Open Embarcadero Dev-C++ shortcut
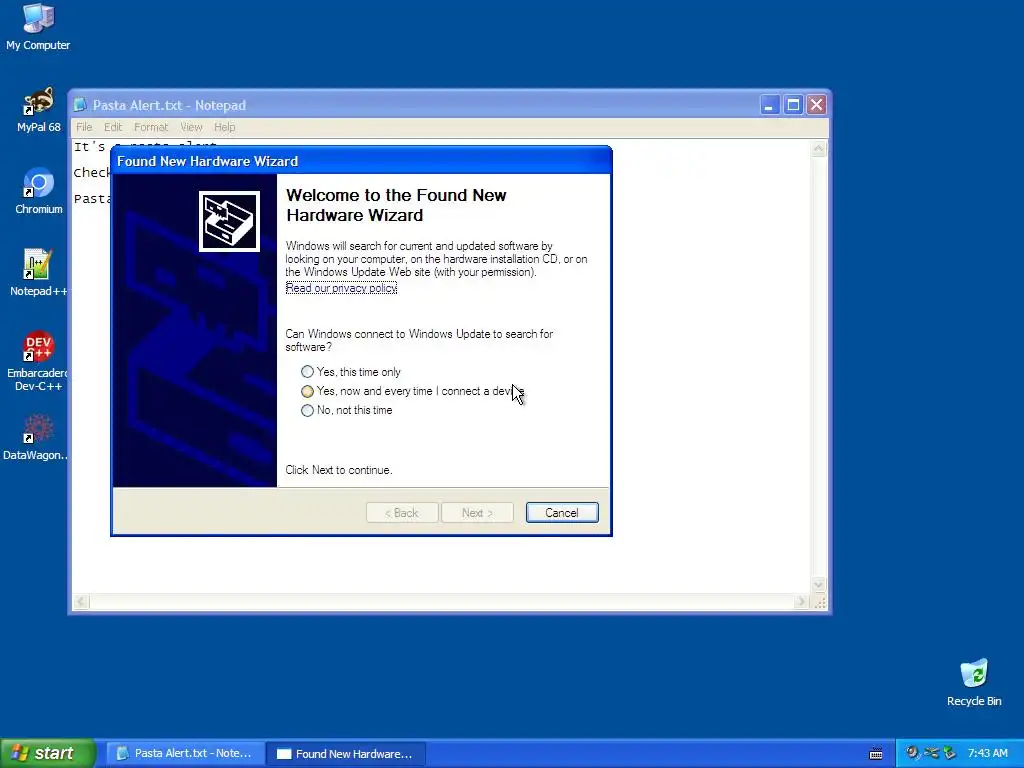The width and height of the screenshot is (1024, 768). coord(38,360)
